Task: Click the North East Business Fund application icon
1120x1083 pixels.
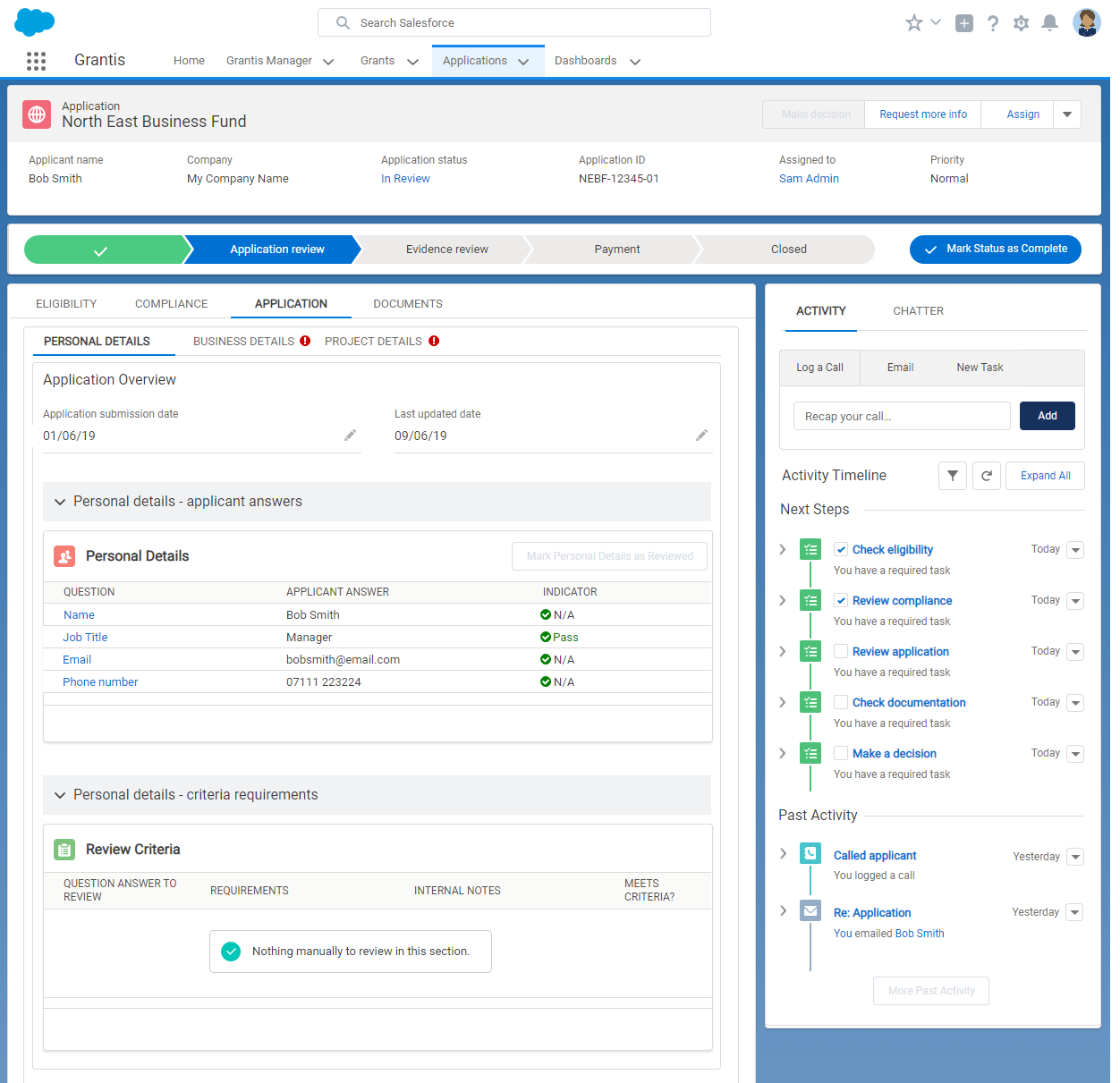Action: tap(37, 114)
